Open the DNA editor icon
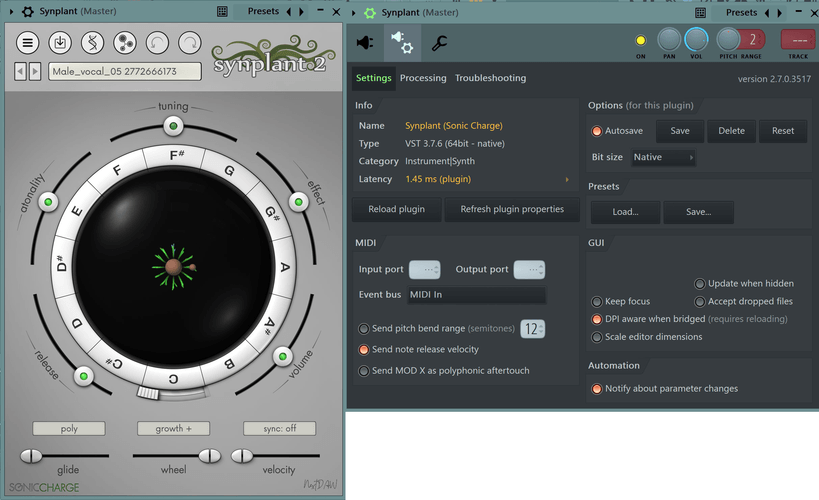This screenshot has width=819, height=500. 92,43
